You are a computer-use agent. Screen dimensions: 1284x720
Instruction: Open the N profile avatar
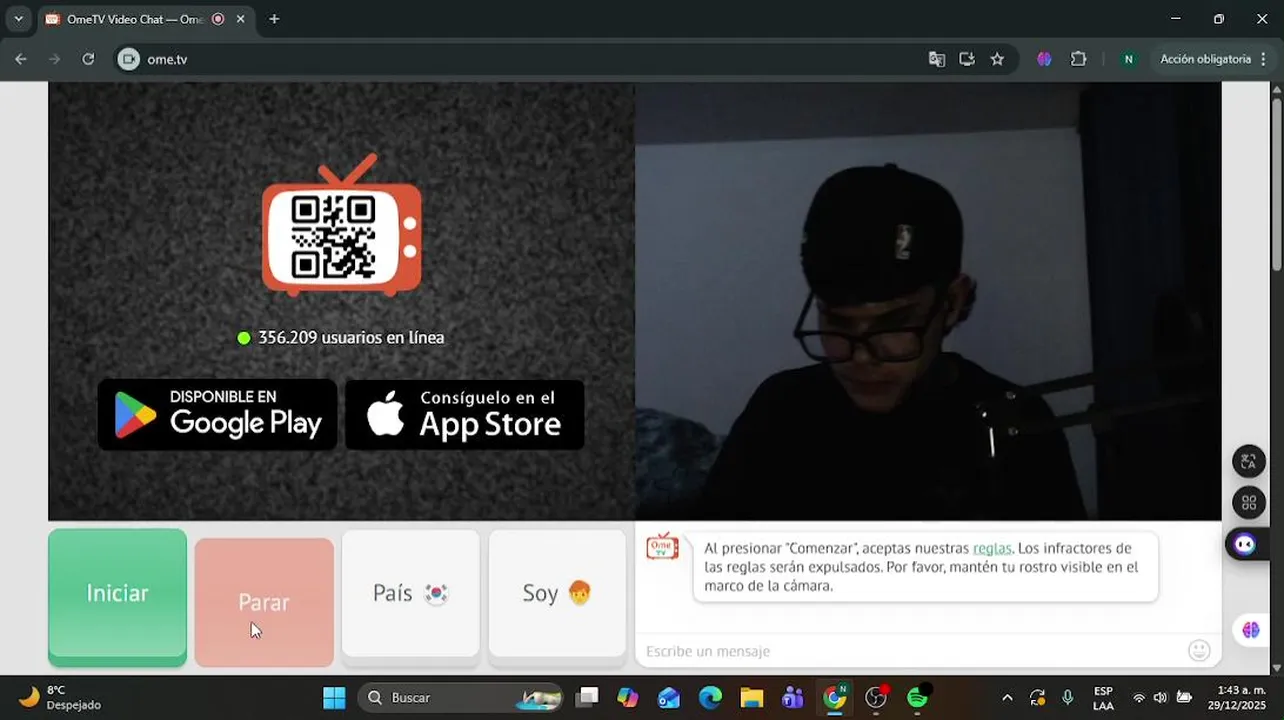(x=1128, y=59)
